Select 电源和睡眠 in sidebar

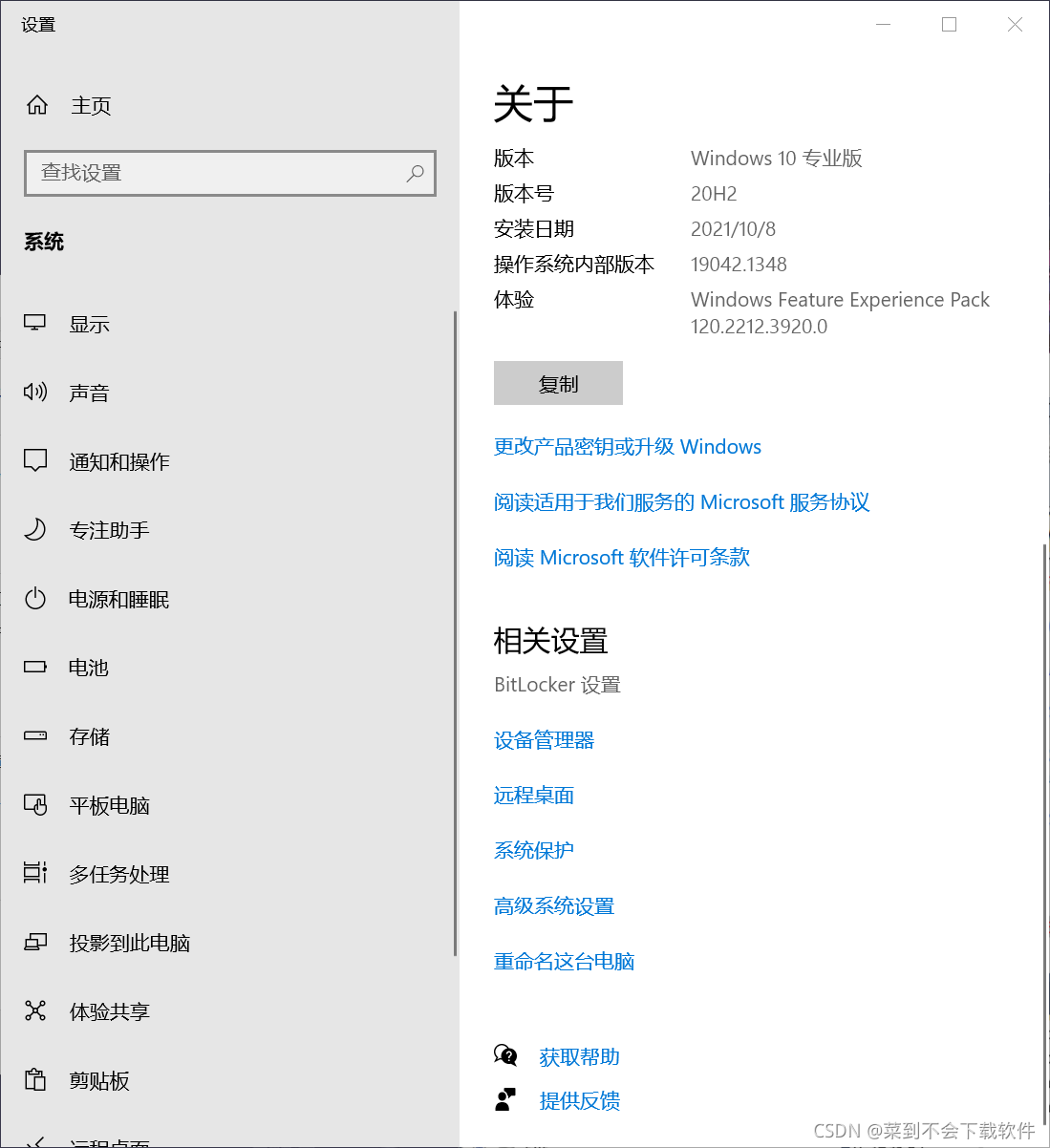[x=119, y=599]
